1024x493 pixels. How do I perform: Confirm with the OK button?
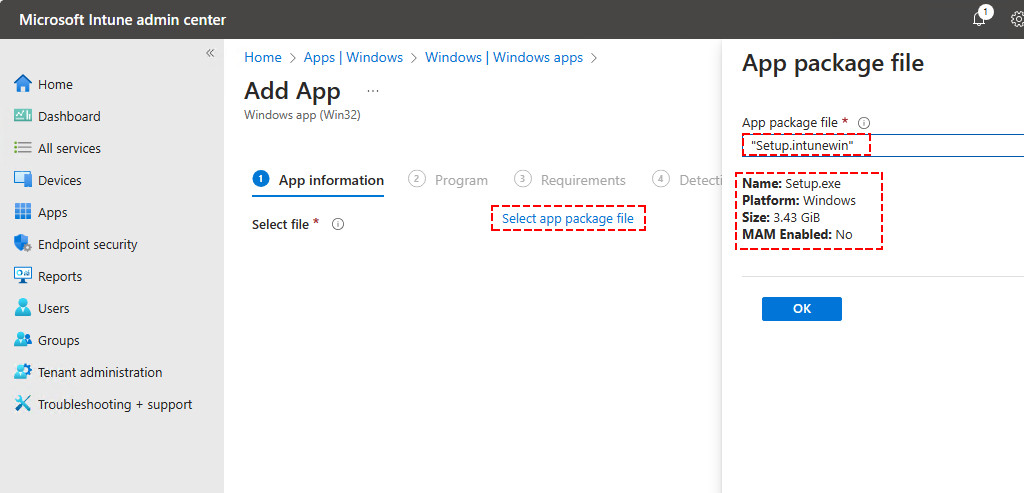[x=801, y=309]
